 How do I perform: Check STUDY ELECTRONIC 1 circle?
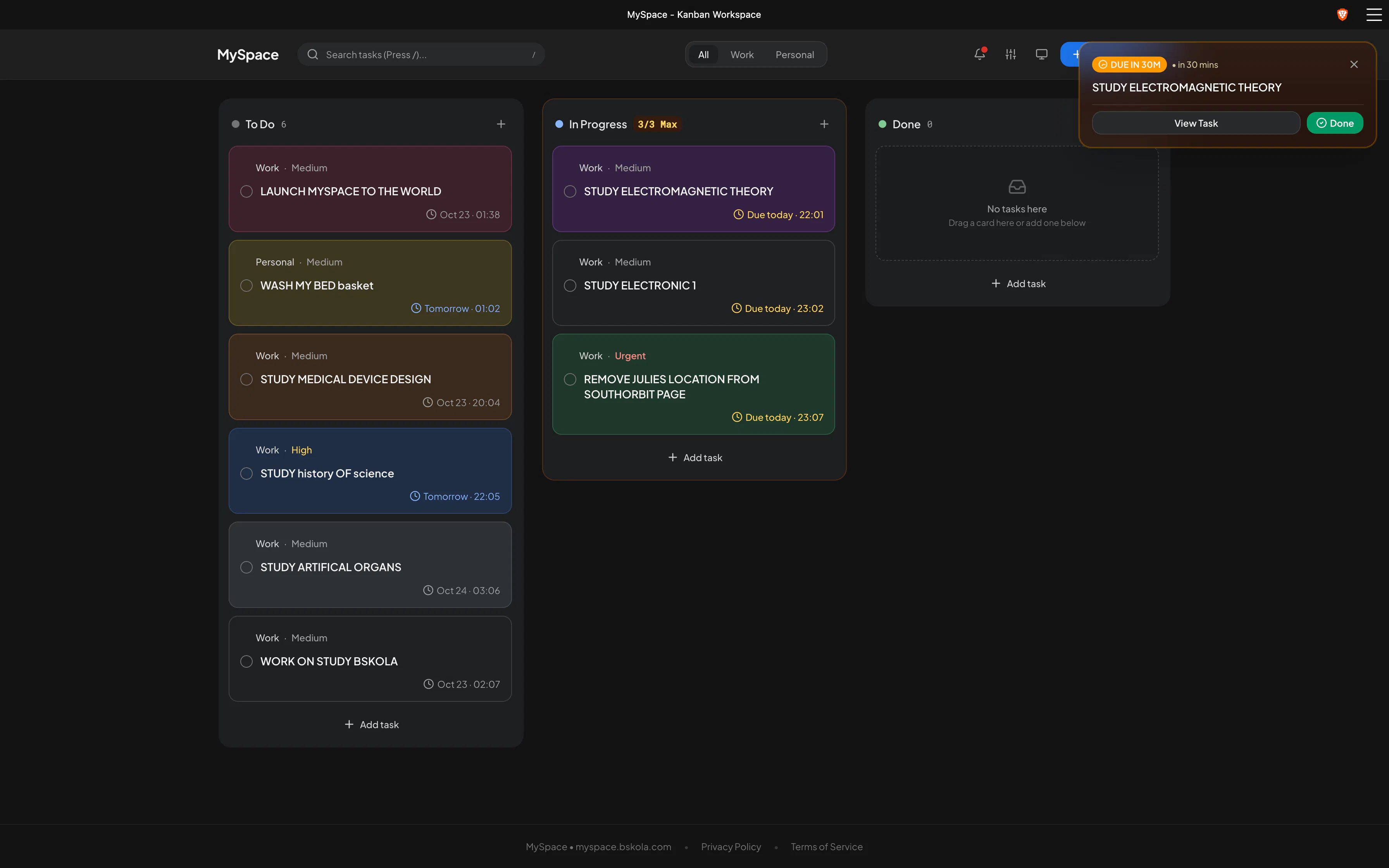570,285
